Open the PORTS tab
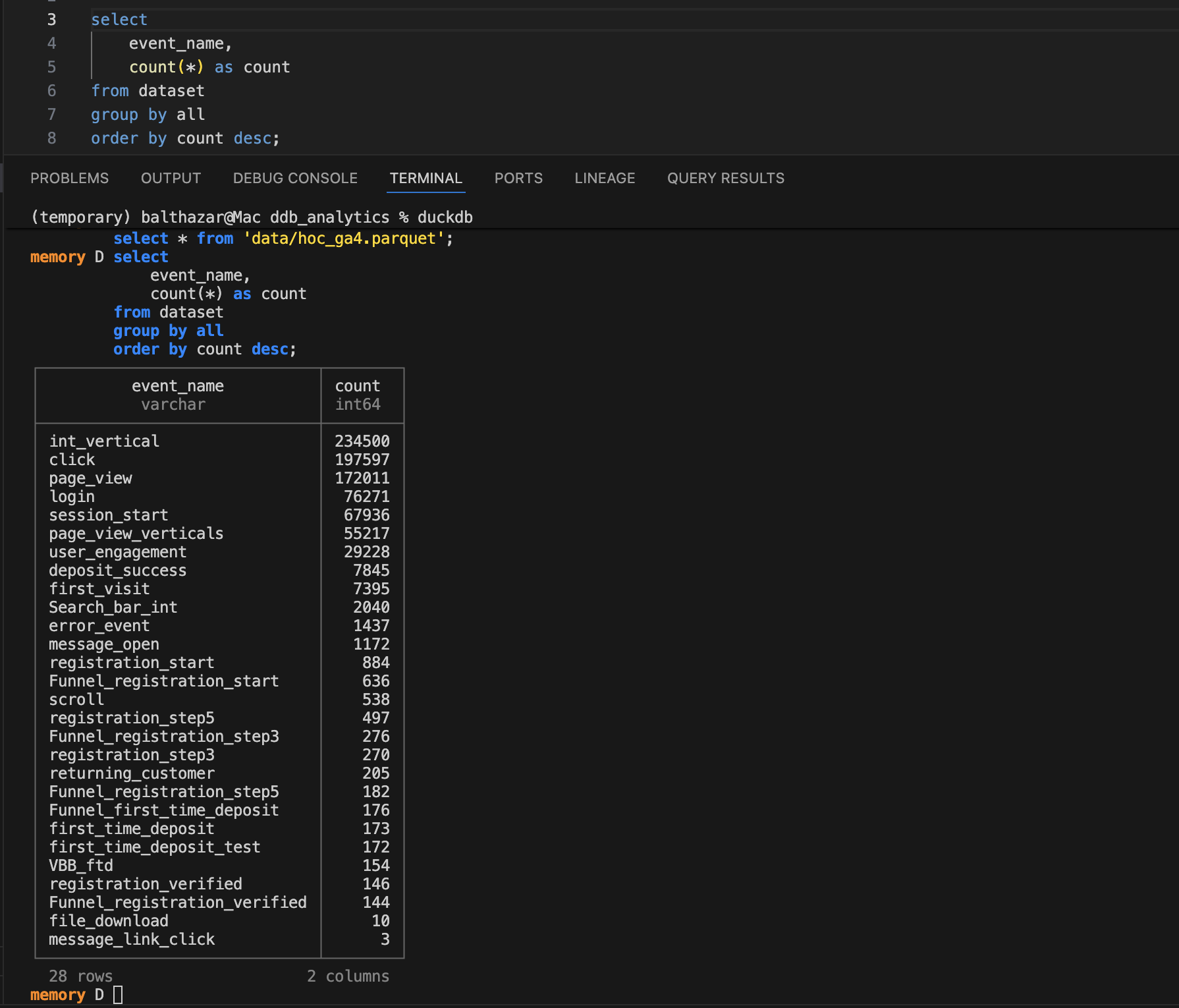The height and width of the screenshot is (1008, 1179). (x=518, y=178)
